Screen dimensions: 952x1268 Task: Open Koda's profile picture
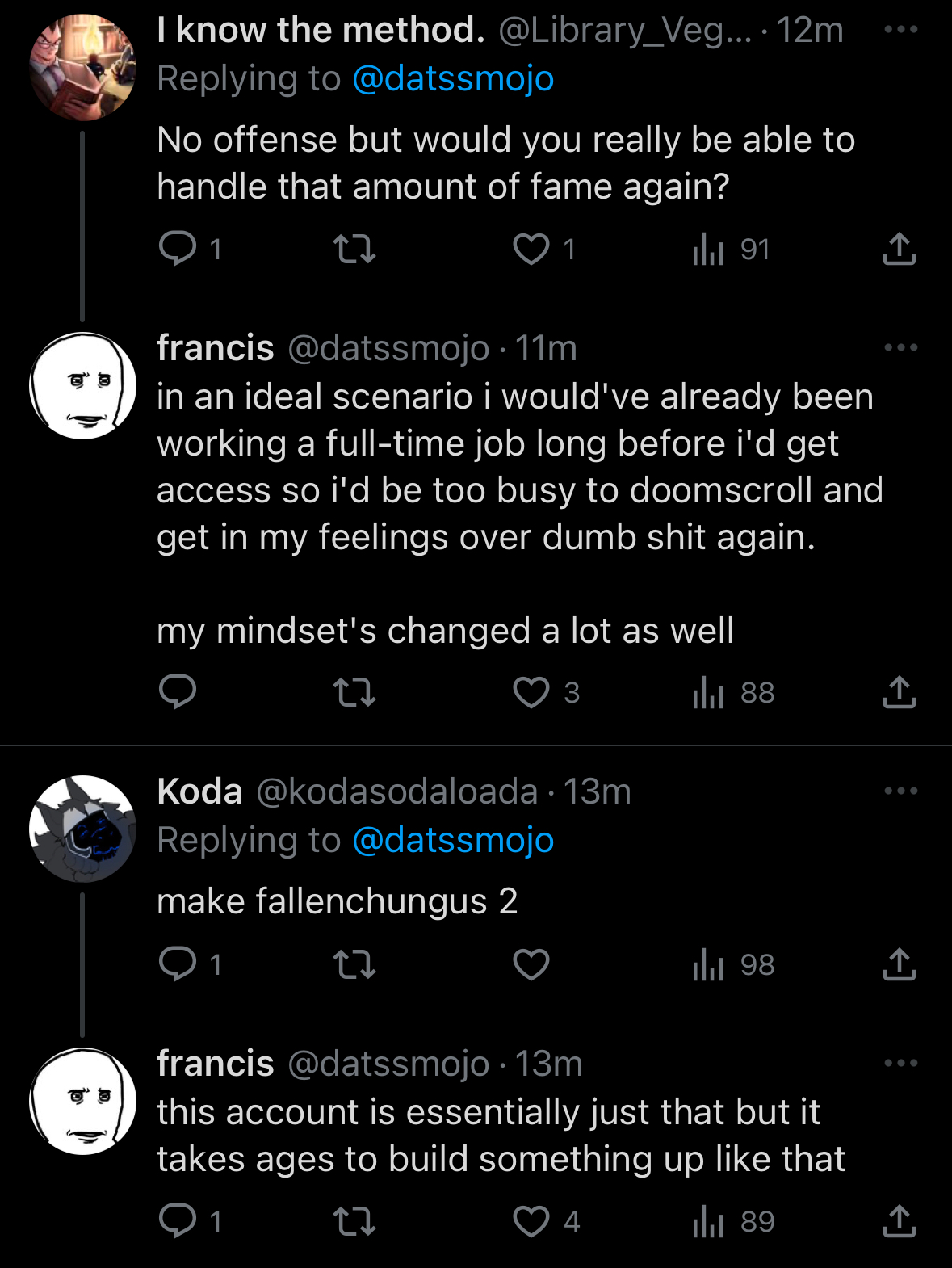(x=82, y=829)
